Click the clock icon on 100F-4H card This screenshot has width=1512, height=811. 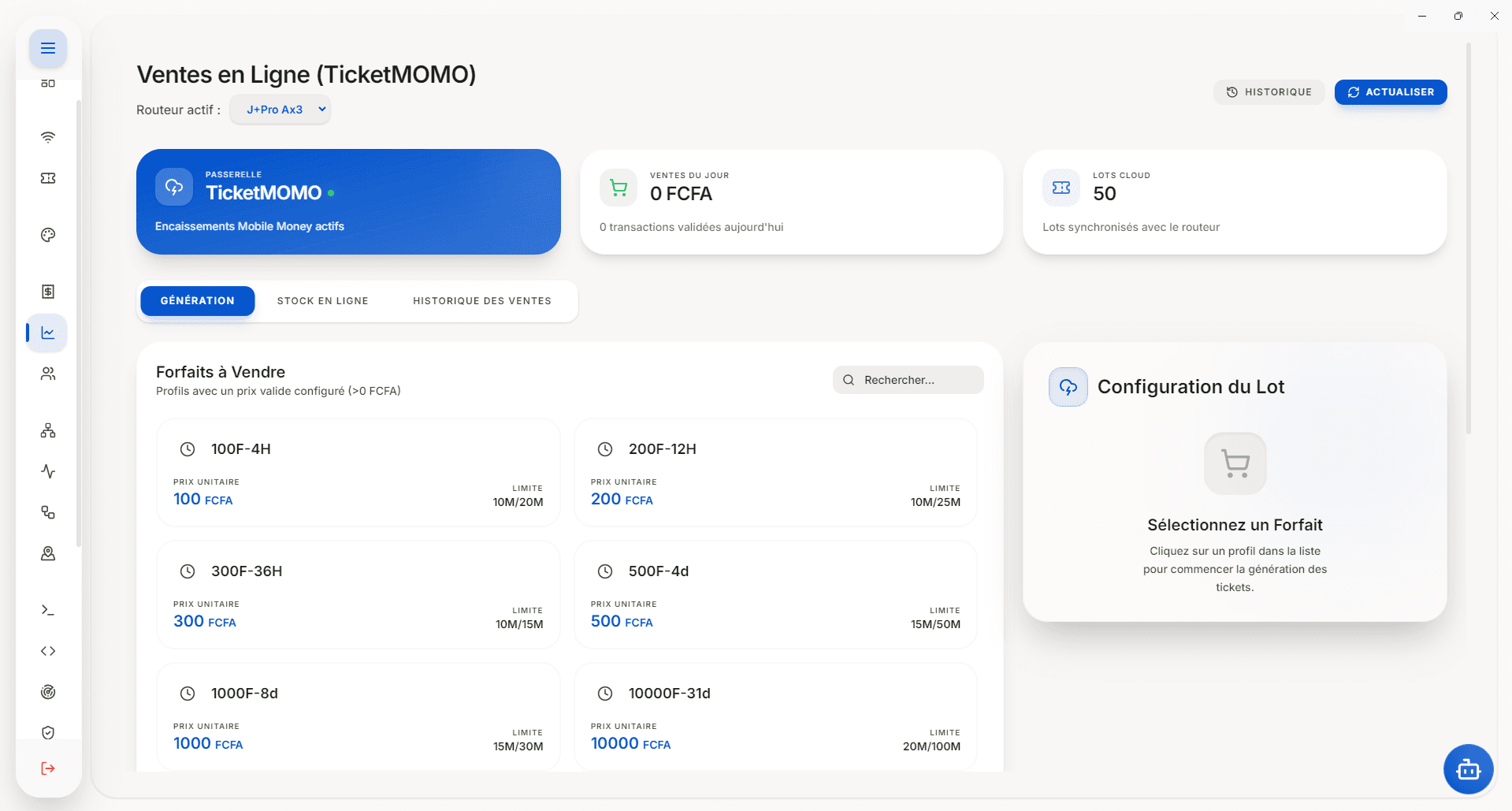tap(188, 449)
